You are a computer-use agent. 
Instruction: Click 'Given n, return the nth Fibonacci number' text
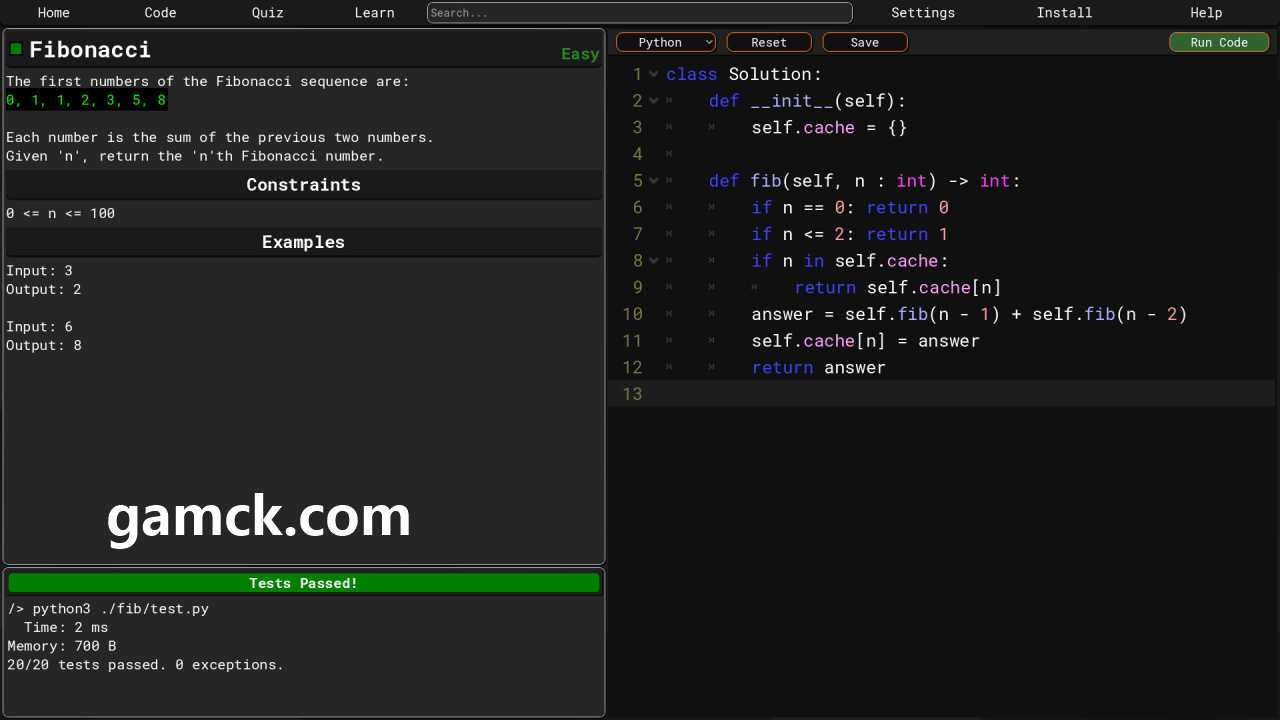click(195, 156)
